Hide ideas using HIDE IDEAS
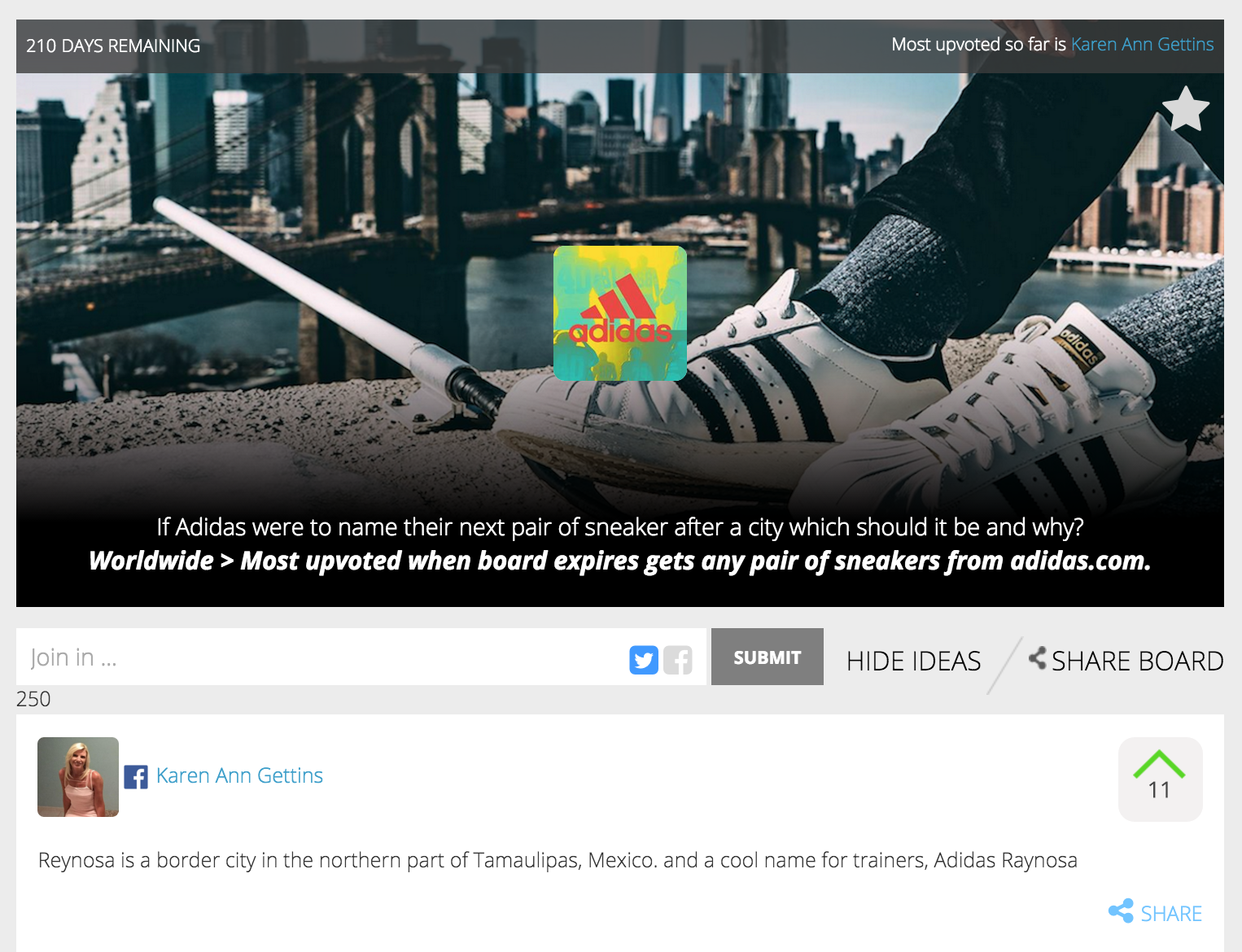Screen dimensions: 1242x952 (913, 661)
